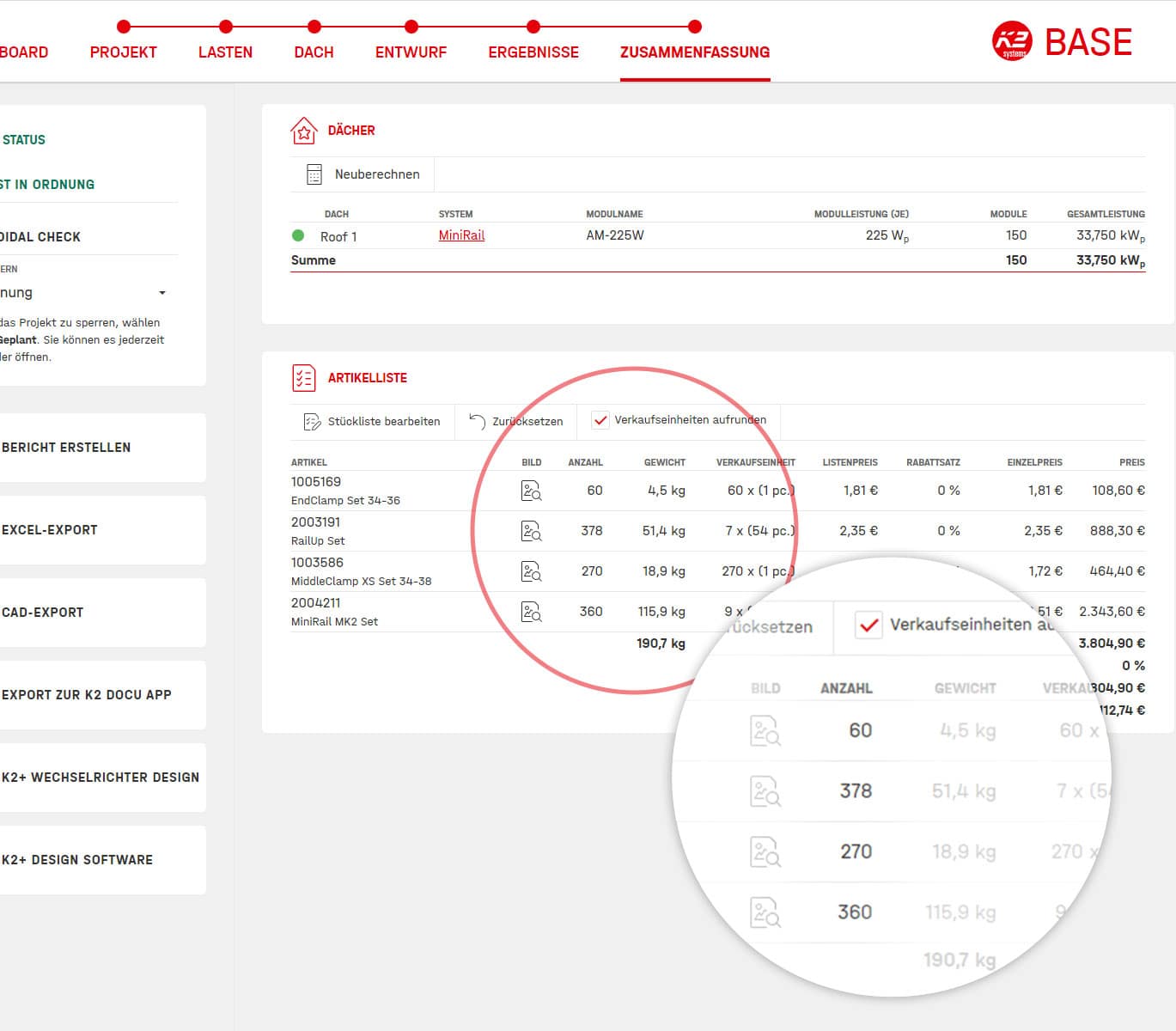
Task: Click the RABATTSATZ column header
Action: coord(933,462)
